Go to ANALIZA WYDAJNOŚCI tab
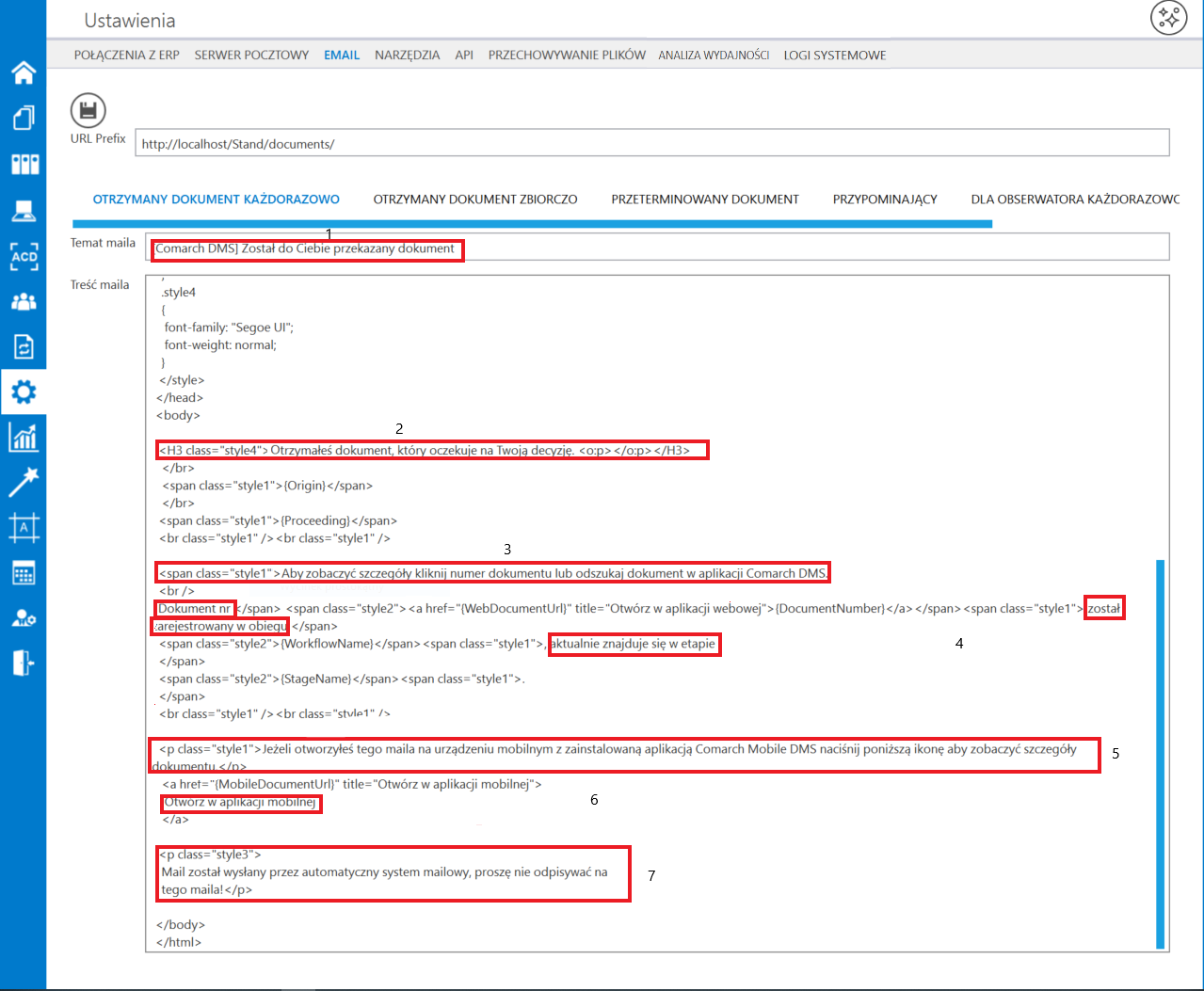Viewport: 1204px width, 991px height. pos(714,55)
